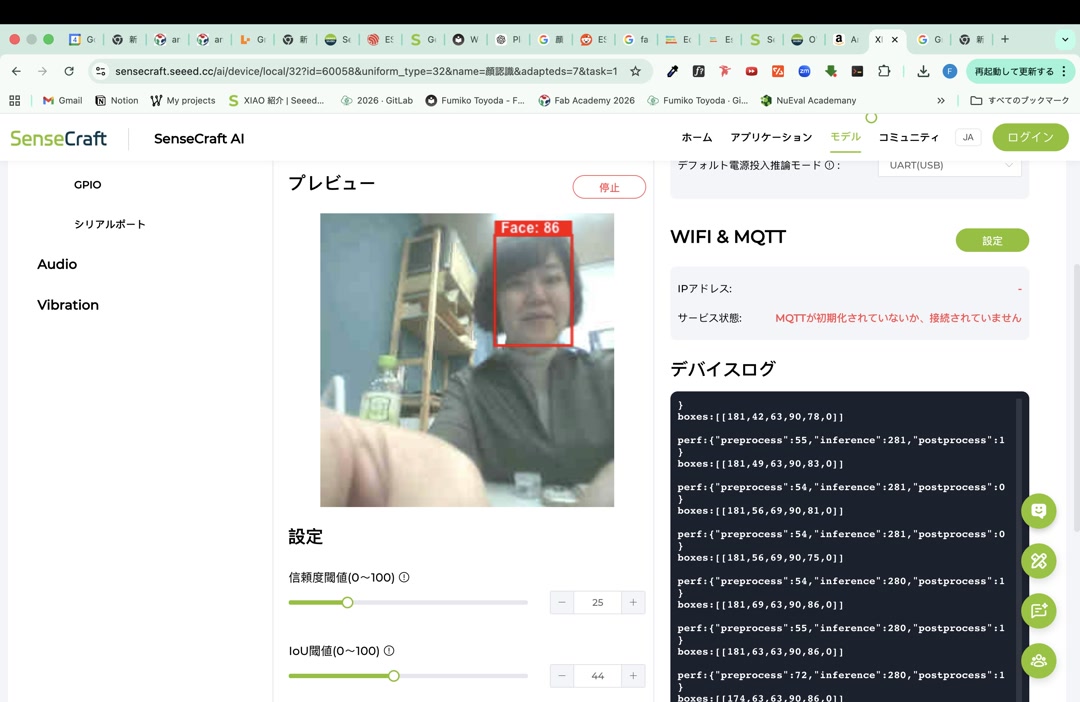Viewport: 1080px width, 702px height.
Task: Click the community people group floating icon
Action: pos(1038,661)
